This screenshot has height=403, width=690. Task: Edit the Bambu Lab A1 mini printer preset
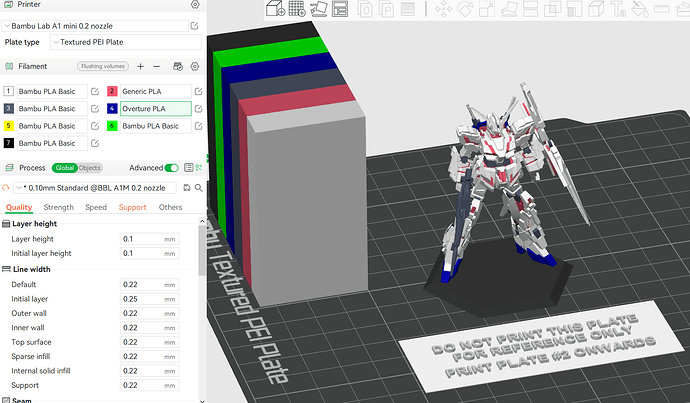pyautogui.click(x=194, y=26)
